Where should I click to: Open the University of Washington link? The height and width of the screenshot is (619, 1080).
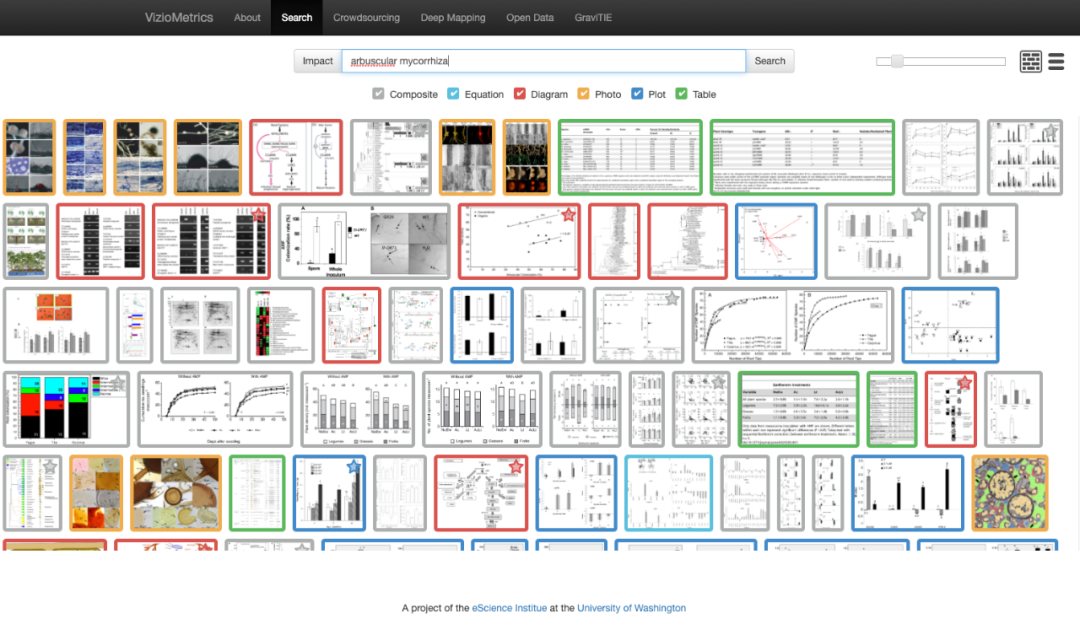(x=632, y=608)
